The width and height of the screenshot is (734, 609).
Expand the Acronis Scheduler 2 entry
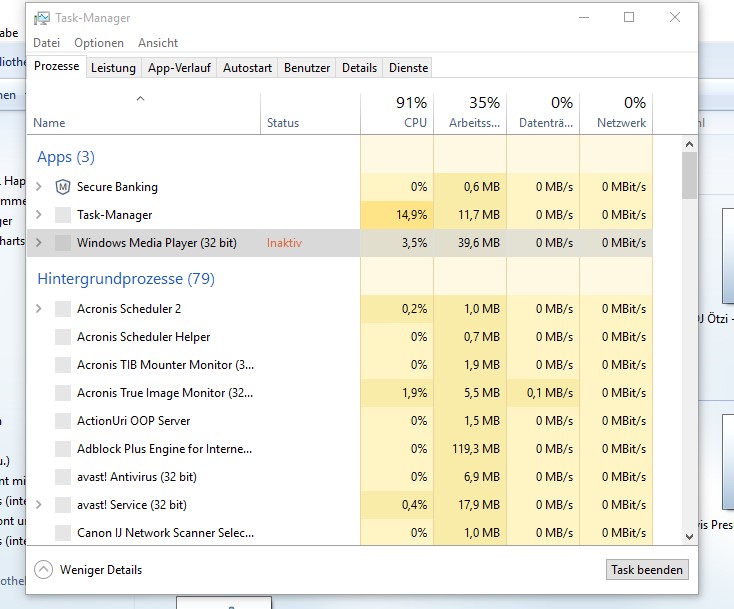tap(39, 309)
